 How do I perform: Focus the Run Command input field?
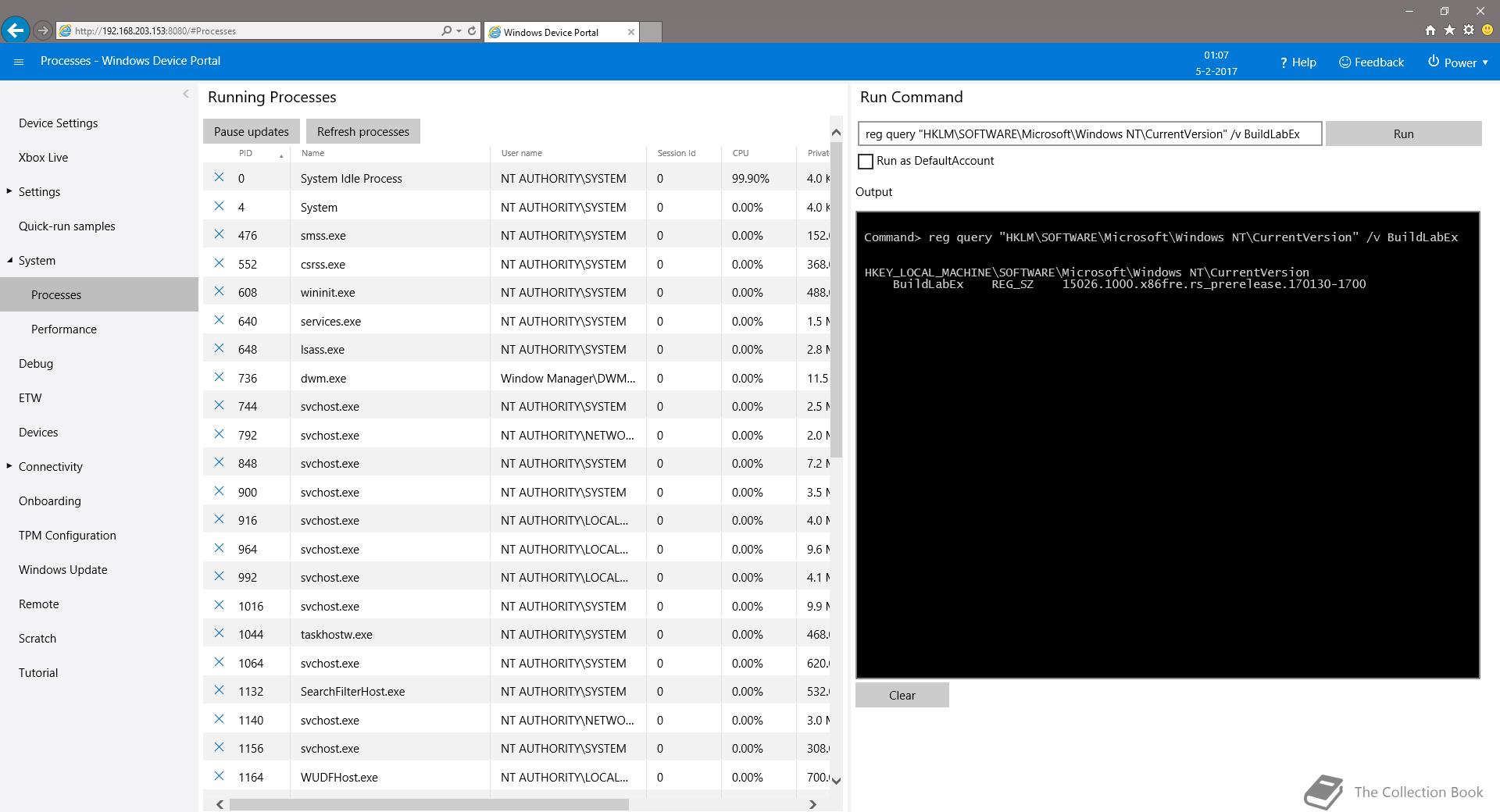pyautogui.click(x=1090, y=134)
